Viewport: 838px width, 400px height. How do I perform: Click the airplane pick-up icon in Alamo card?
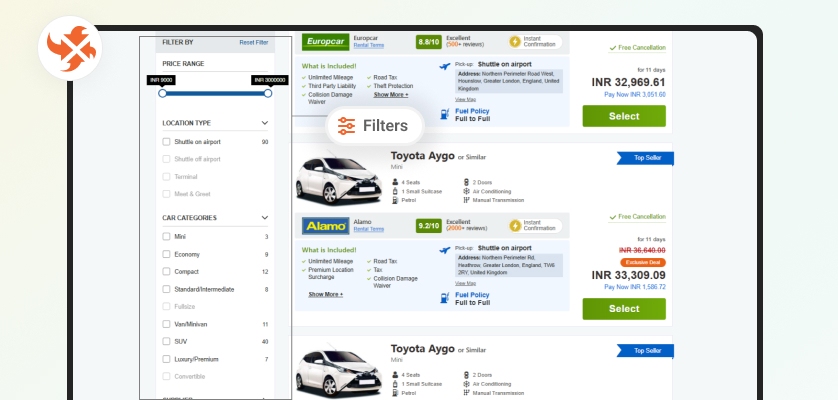pyautogui.click(x=445, y=250)
